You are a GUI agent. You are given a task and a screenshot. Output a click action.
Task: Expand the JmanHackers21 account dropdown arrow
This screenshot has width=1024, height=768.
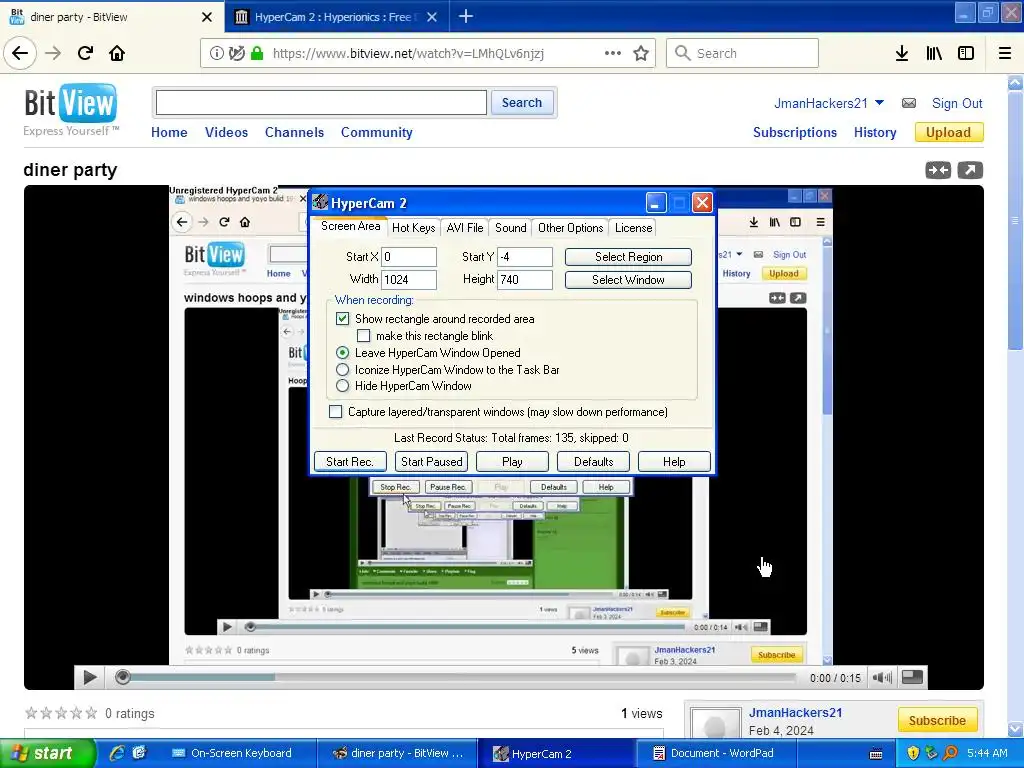(x=879, y=103)
